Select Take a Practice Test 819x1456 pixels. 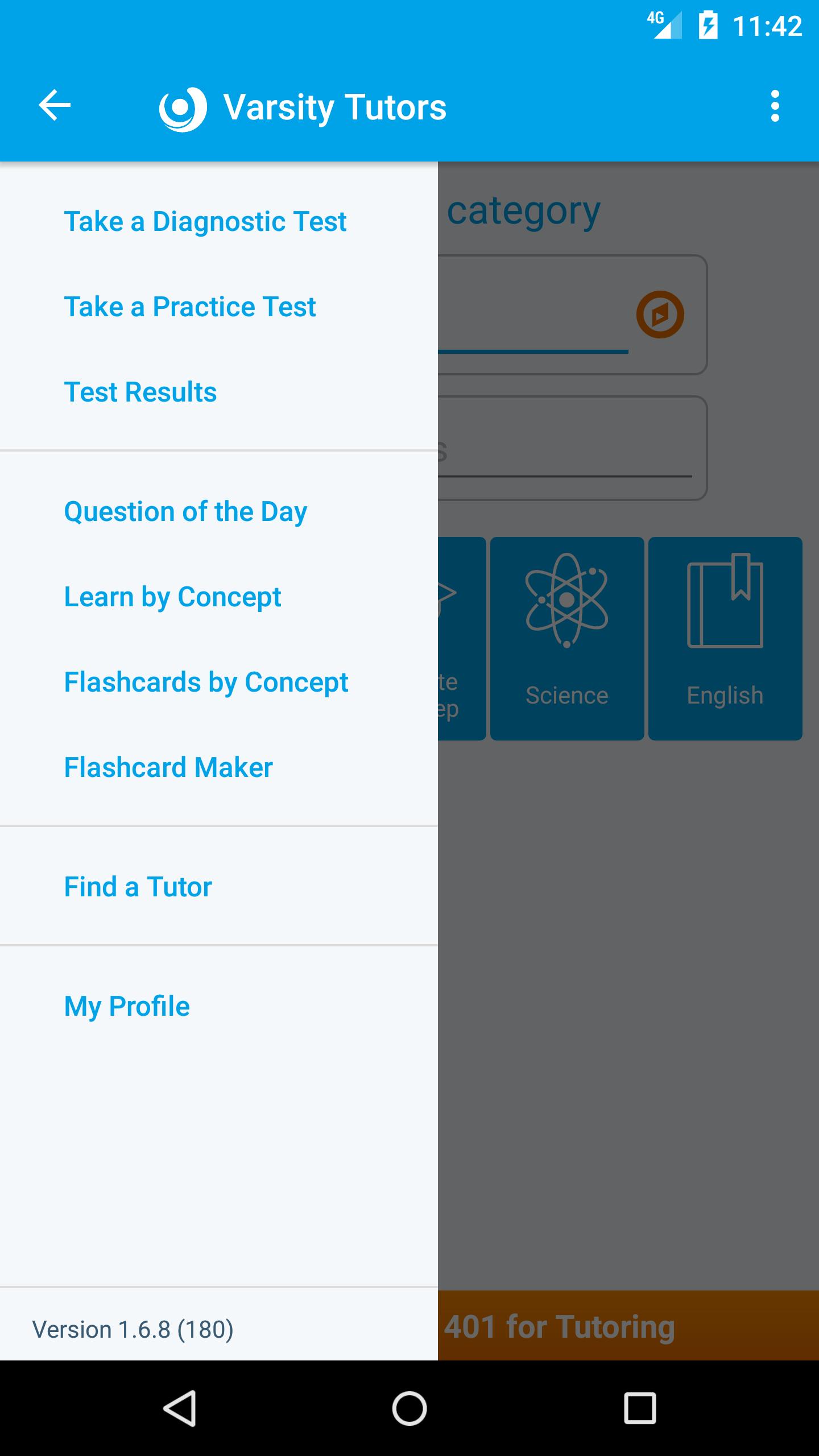(x=189, y=307)
